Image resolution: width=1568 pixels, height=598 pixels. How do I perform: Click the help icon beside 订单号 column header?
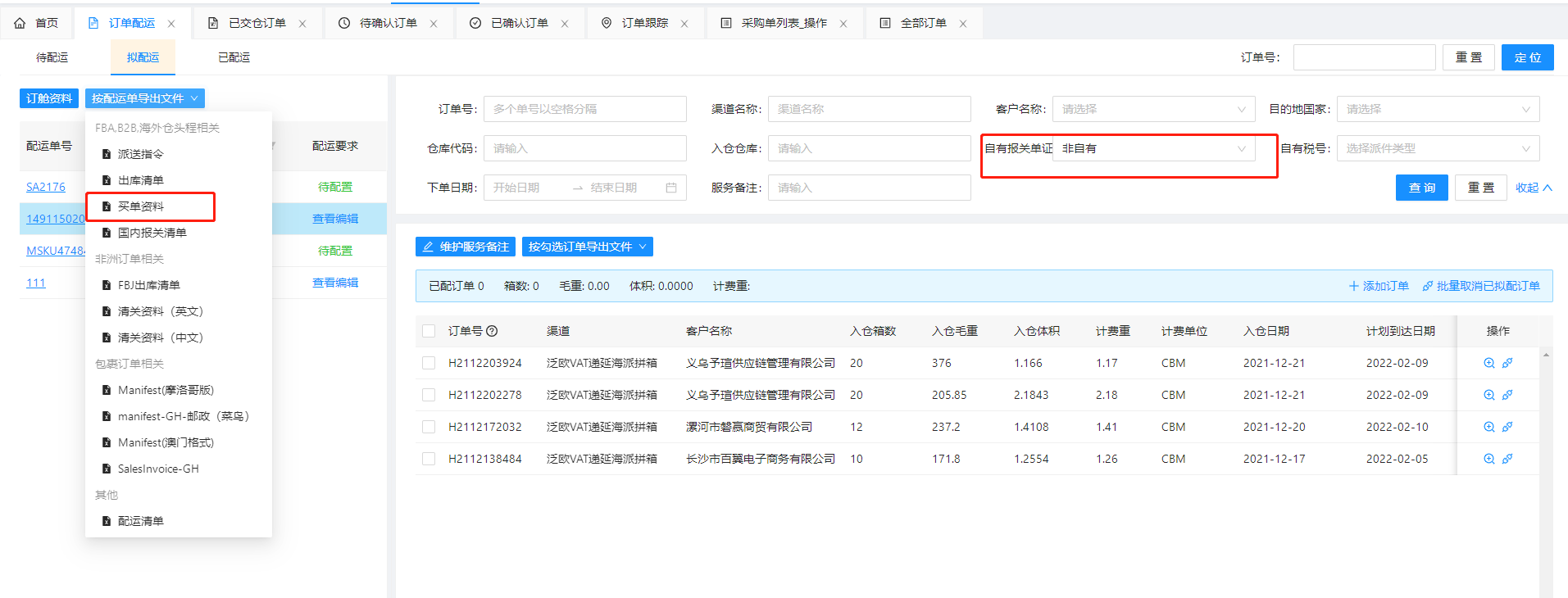pos(492,331)
